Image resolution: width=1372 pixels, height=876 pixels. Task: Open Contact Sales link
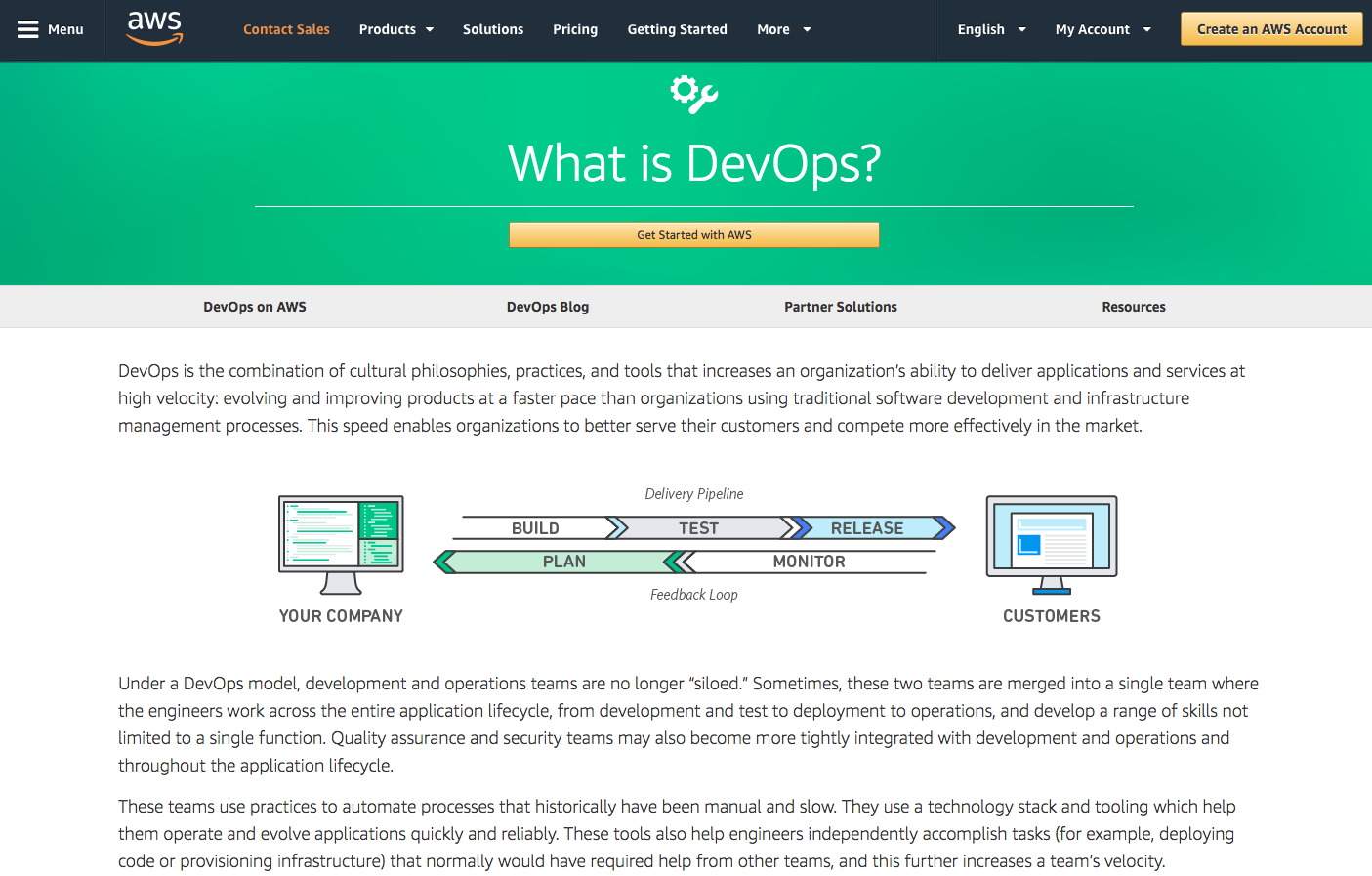point(286,29)
